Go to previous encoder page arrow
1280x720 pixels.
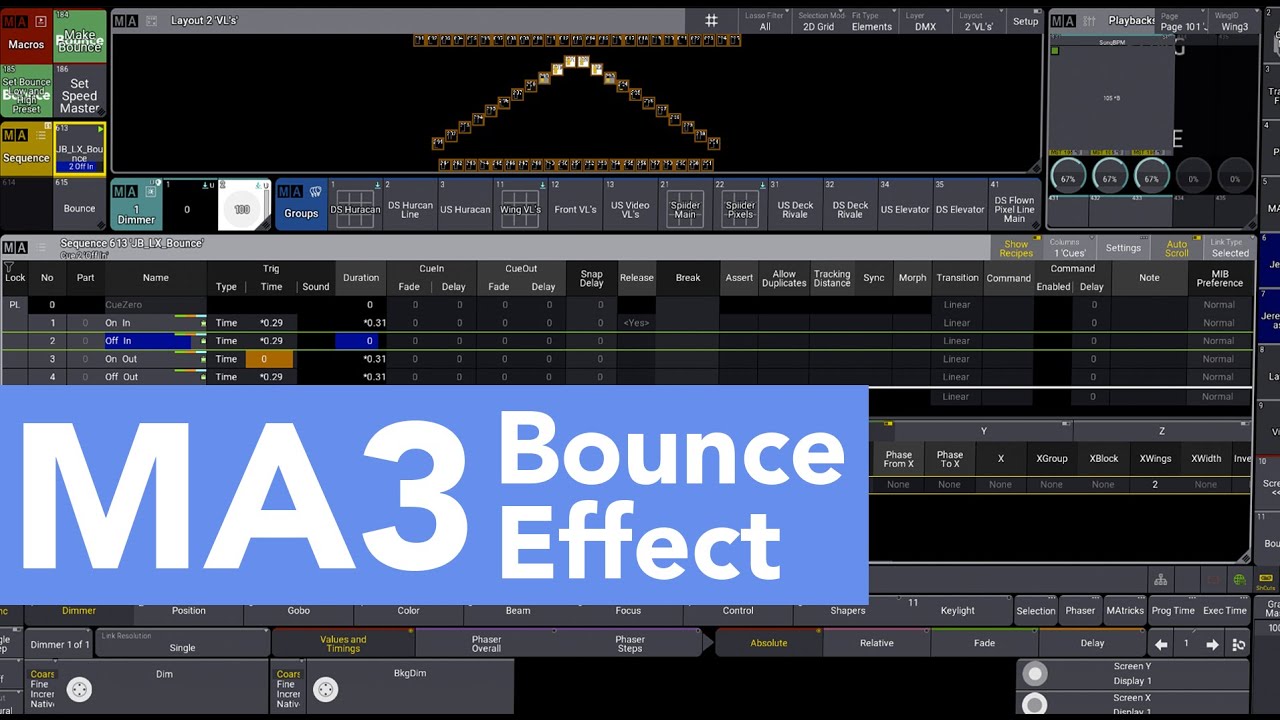(1161, 645)
